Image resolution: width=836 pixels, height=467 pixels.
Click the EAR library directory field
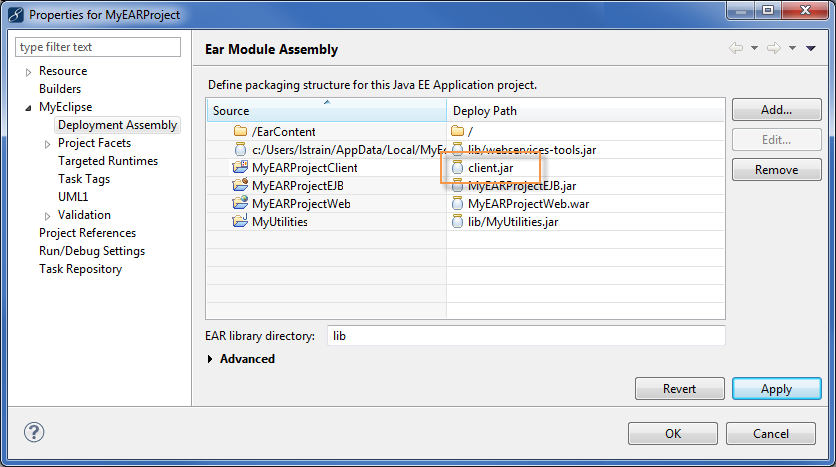[x=525, y=336]
